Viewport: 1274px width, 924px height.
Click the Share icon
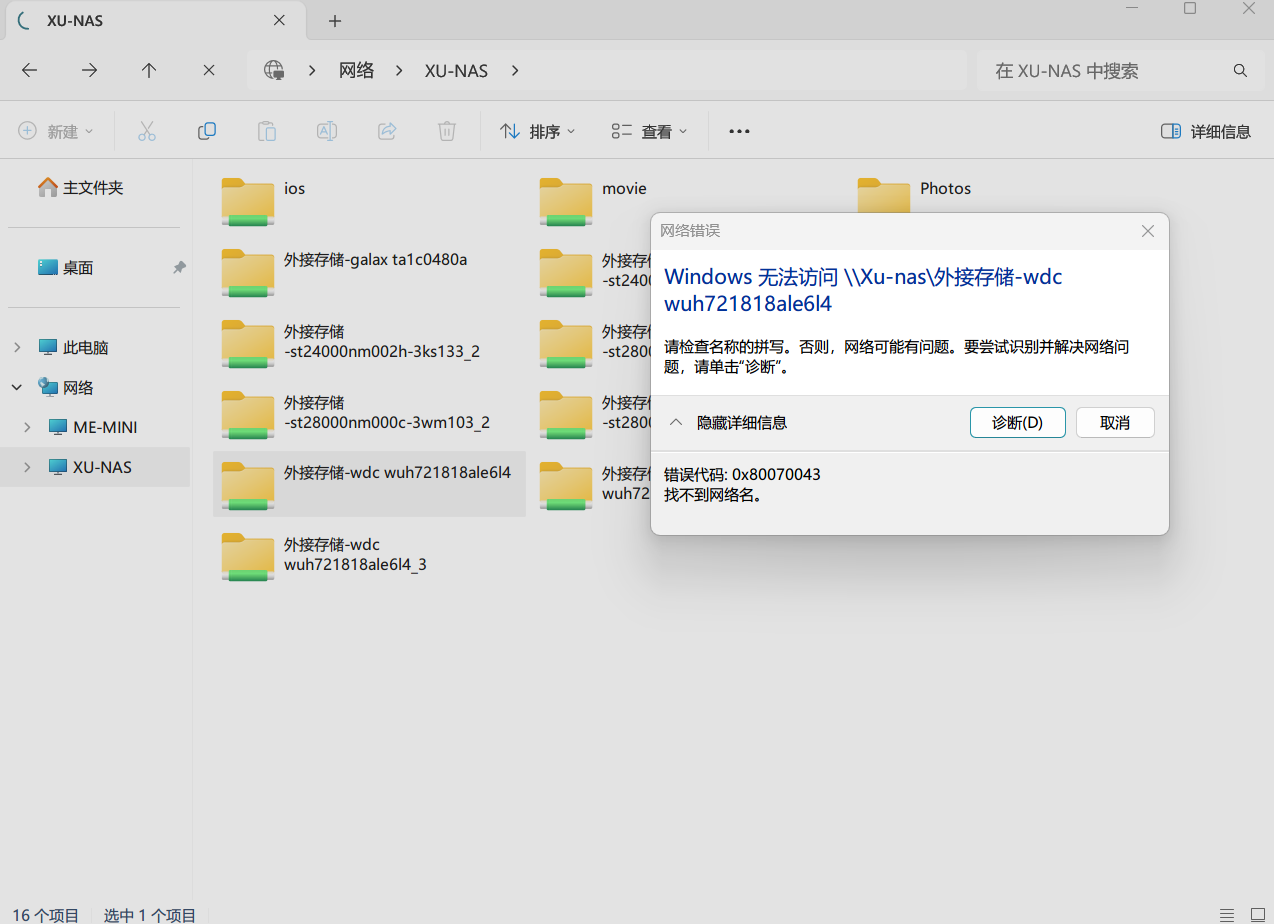pyautogui.click(x=387, y=131)
